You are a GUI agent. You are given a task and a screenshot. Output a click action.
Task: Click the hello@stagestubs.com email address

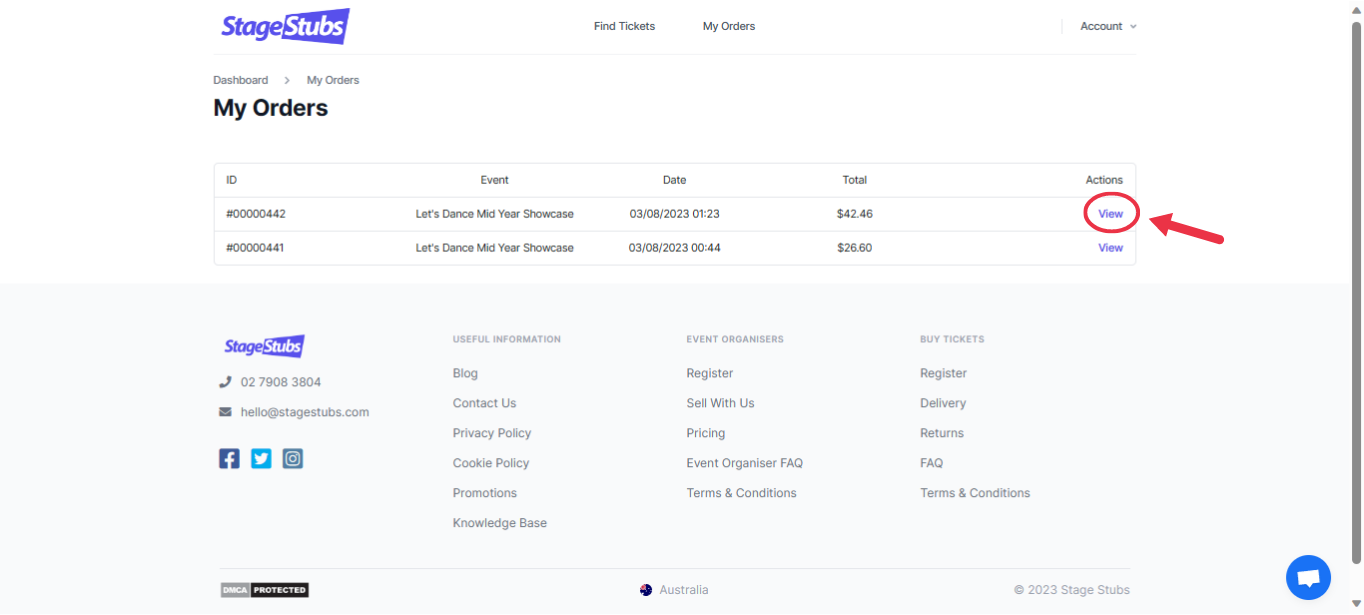click(304, 412)
